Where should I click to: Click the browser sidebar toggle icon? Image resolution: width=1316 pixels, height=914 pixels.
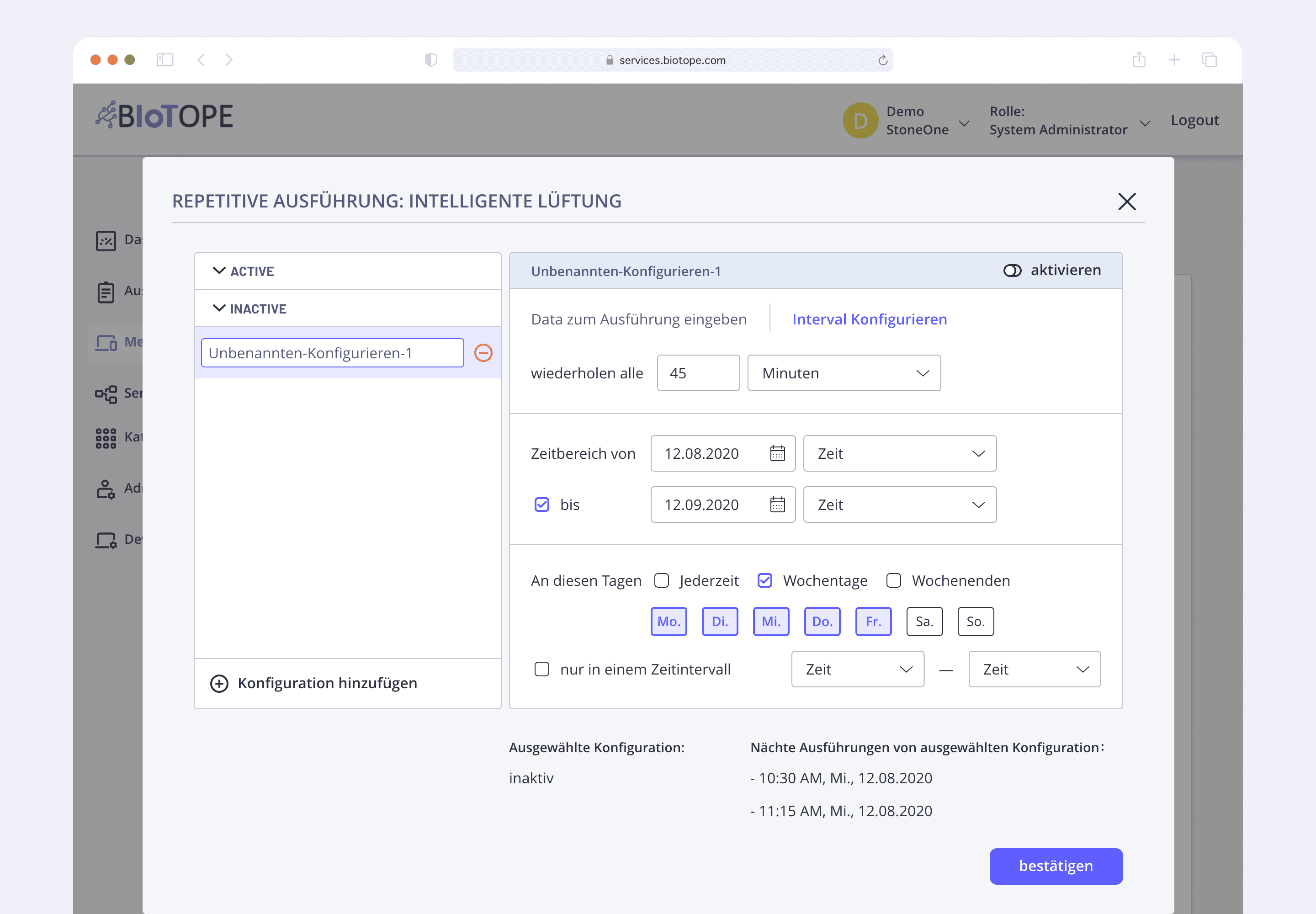coord(165,59)
